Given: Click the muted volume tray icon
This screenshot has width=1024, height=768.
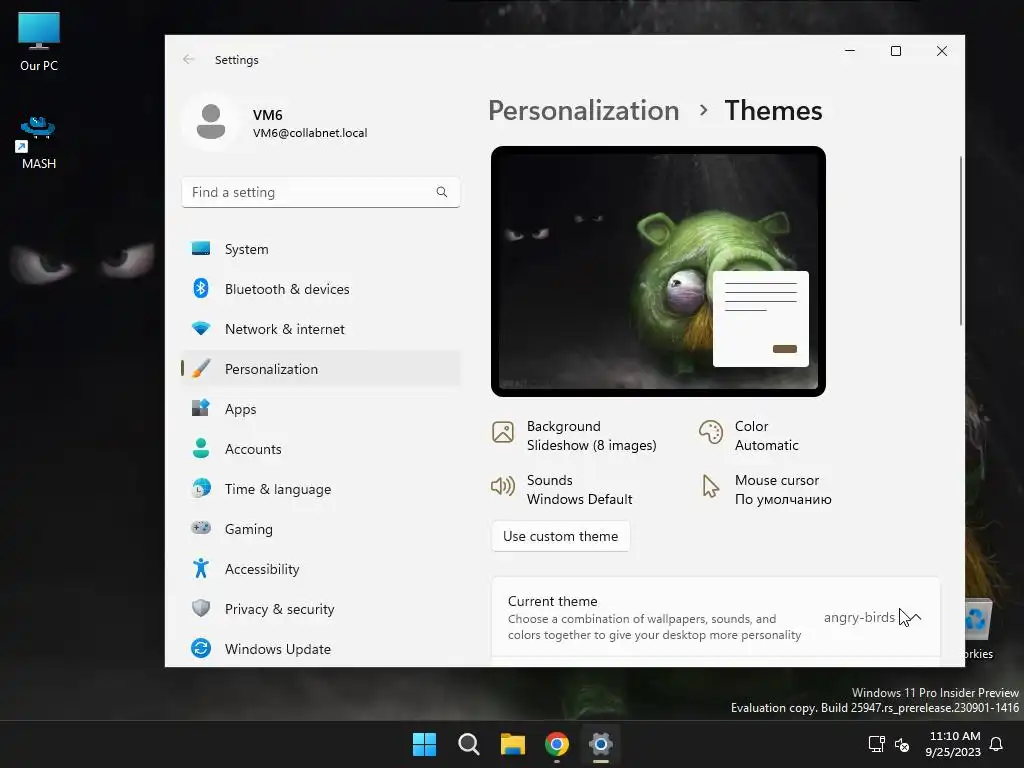Looking at the screenshot, I should pyautogui.click(x=902, y=744).
